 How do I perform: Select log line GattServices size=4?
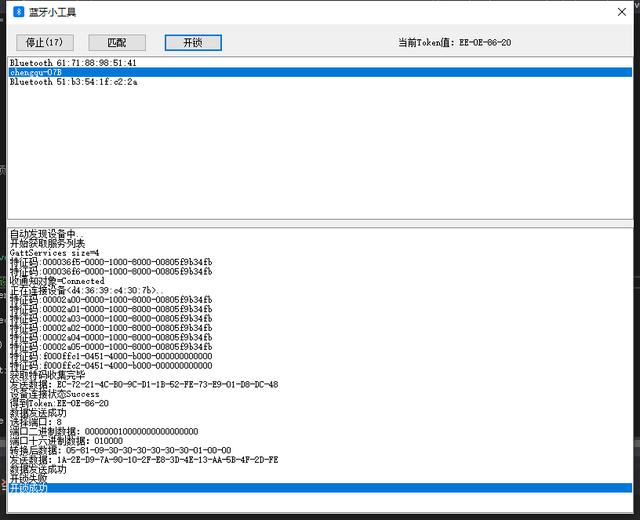coord(320,253)
